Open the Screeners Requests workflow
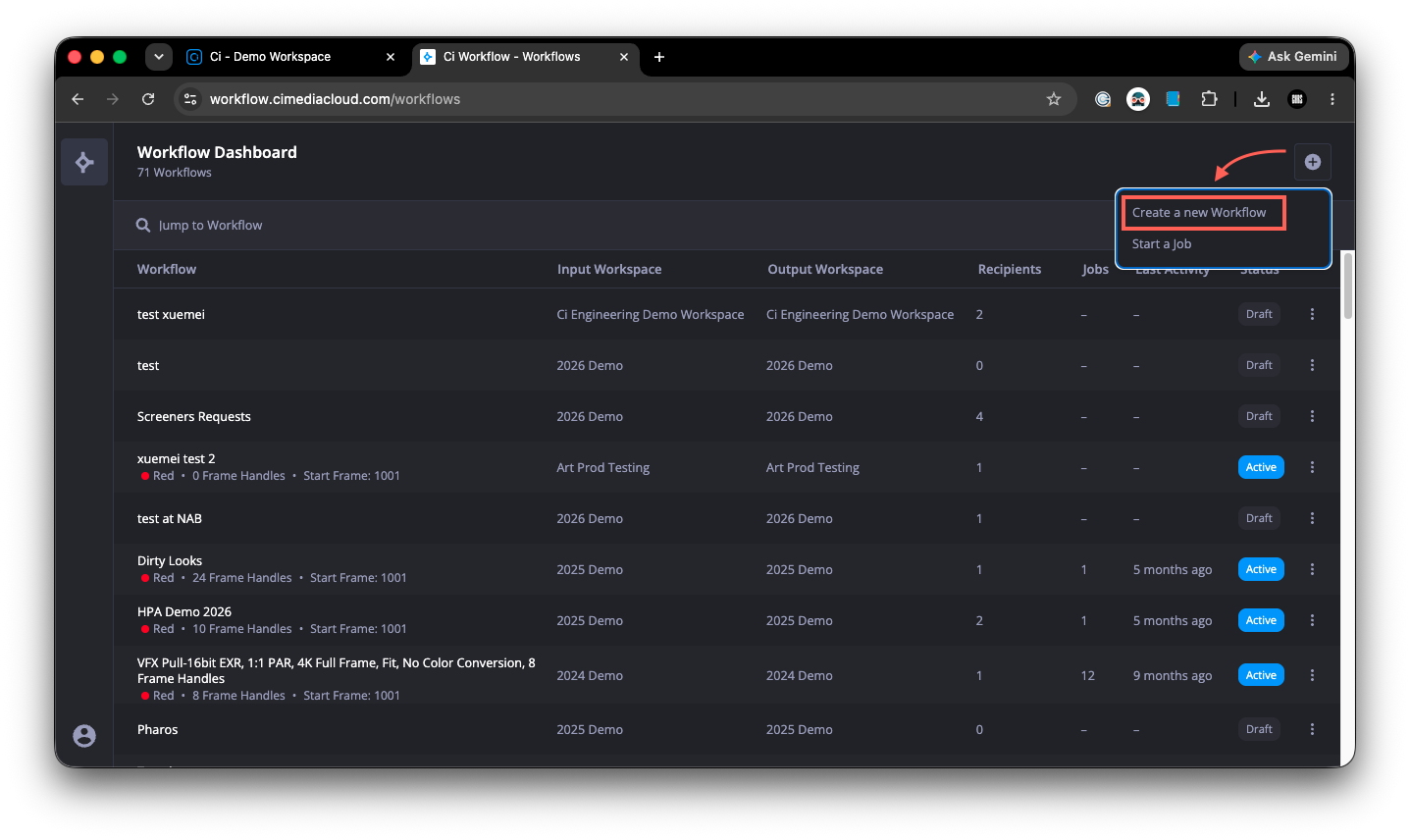The height and width of the screenshot is (840, 1410). [x=194, y=416]
